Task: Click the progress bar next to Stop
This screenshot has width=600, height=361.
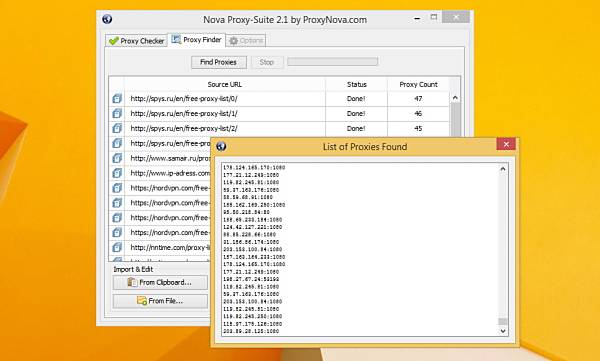Action: pyautogui.click(x=333, y=62)
